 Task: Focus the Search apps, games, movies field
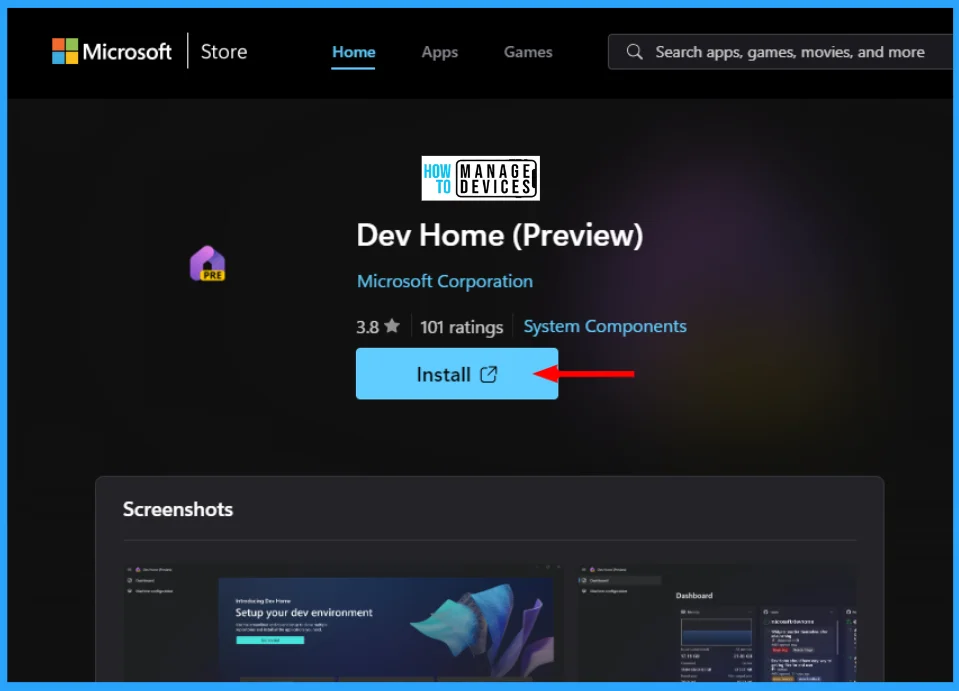(x=780, y=52)
